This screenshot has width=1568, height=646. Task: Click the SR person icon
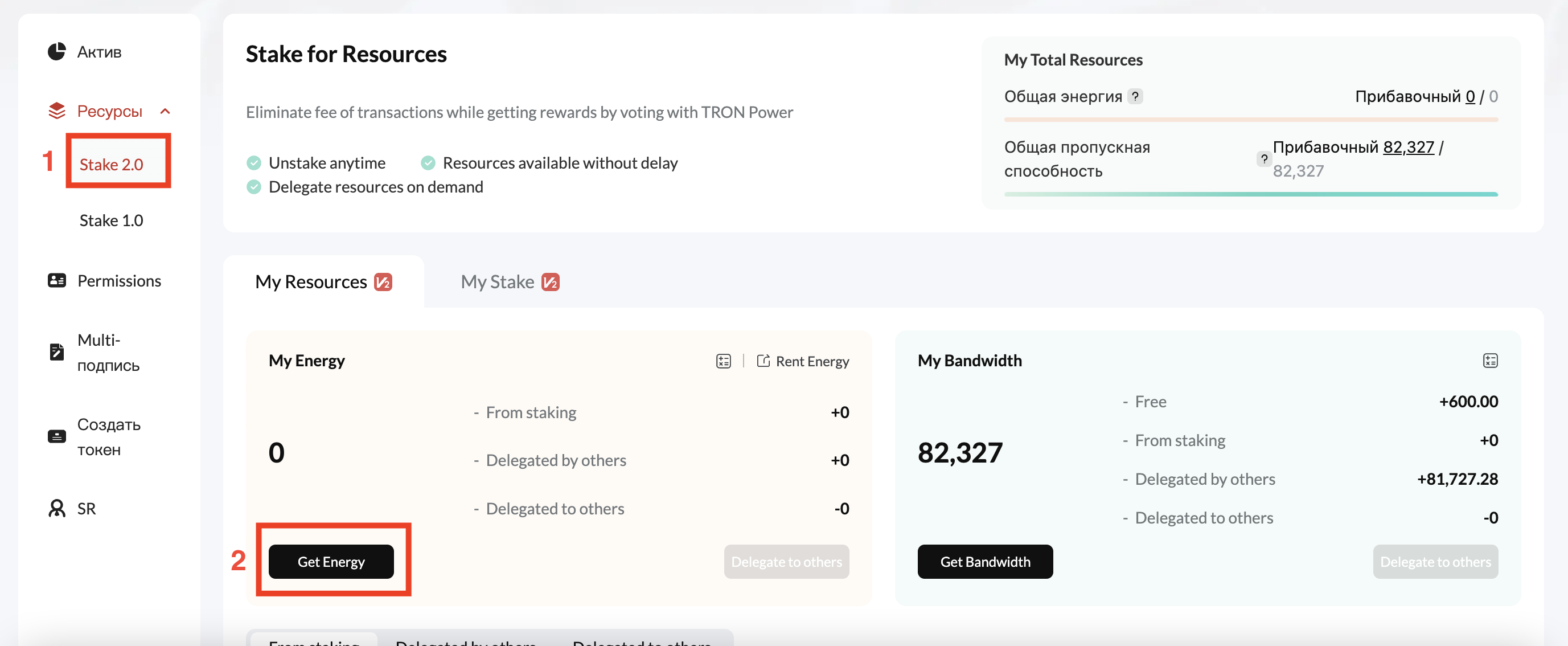[56, 508]
